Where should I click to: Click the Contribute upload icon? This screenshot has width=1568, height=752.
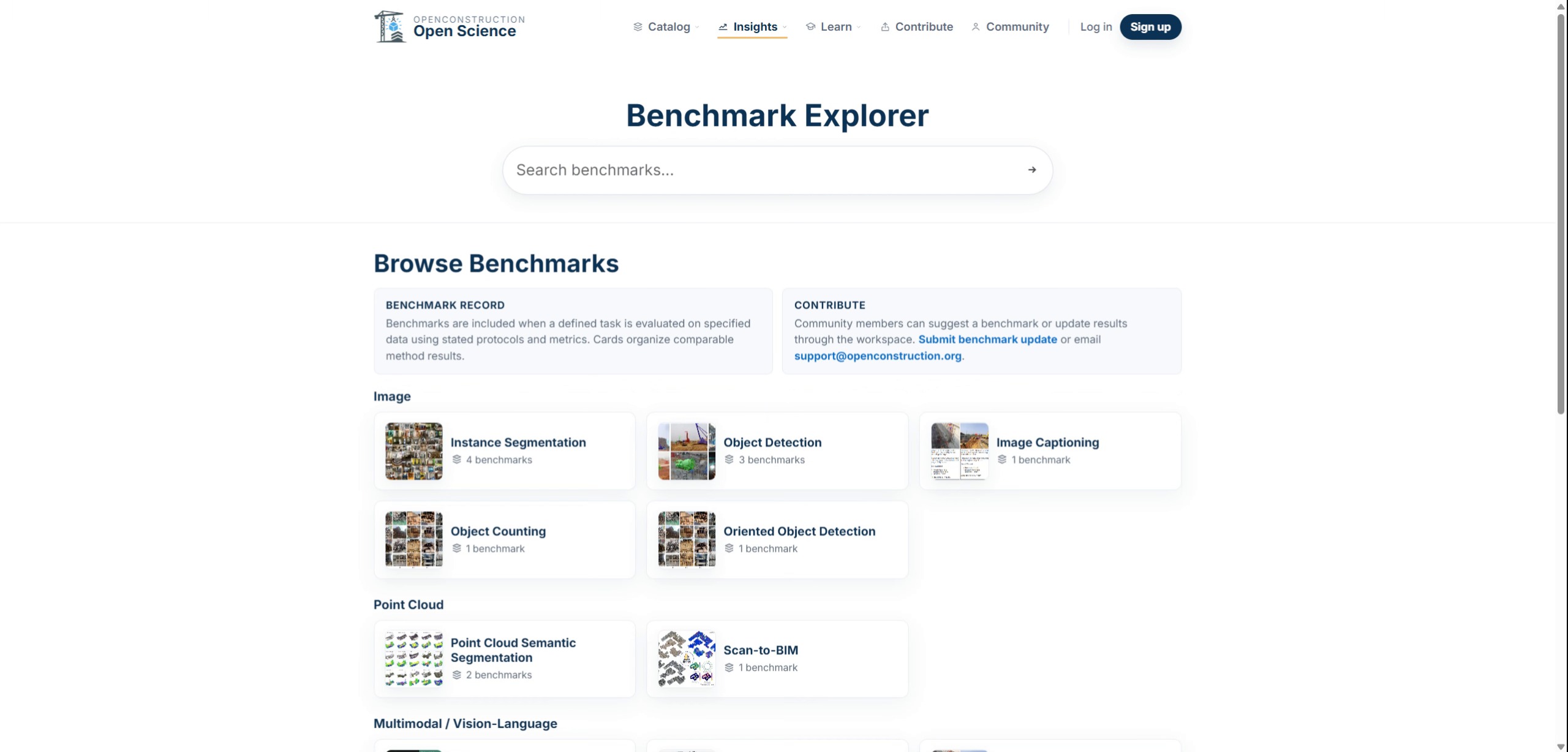point(885,27)
